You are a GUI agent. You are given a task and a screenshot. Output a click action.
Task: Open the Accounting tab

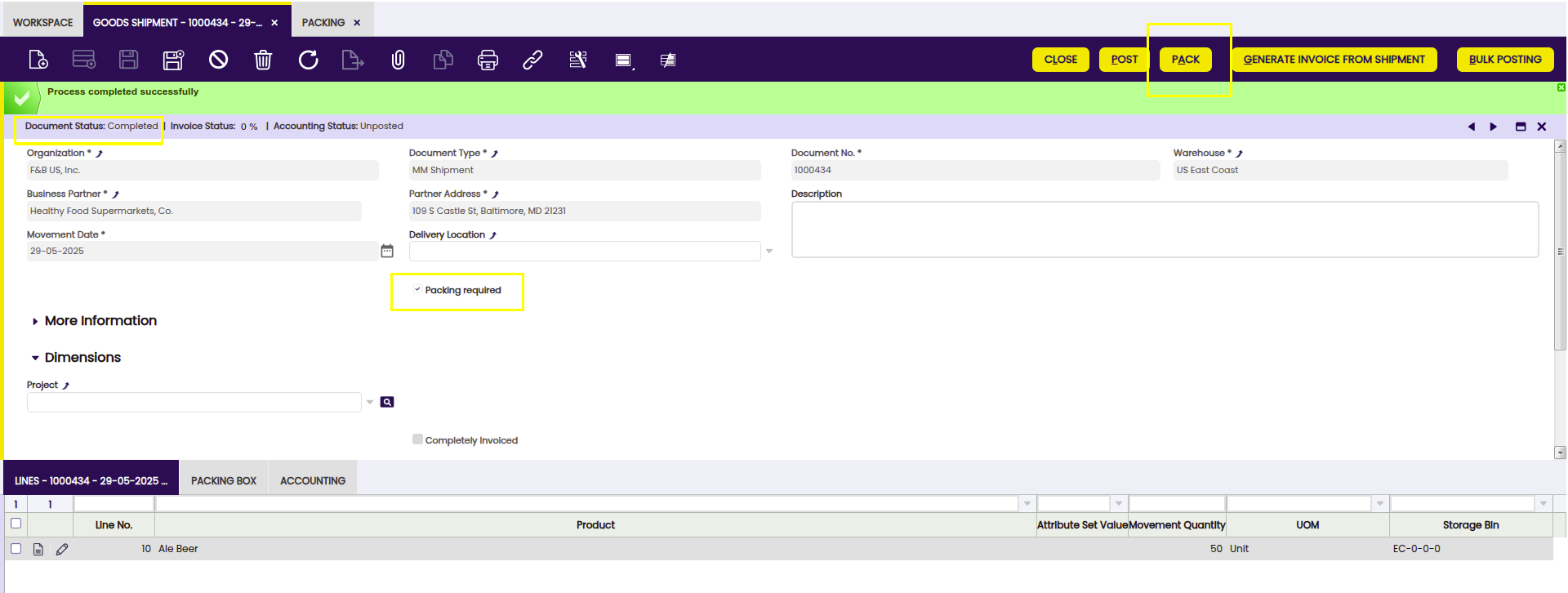coord(313,480)
